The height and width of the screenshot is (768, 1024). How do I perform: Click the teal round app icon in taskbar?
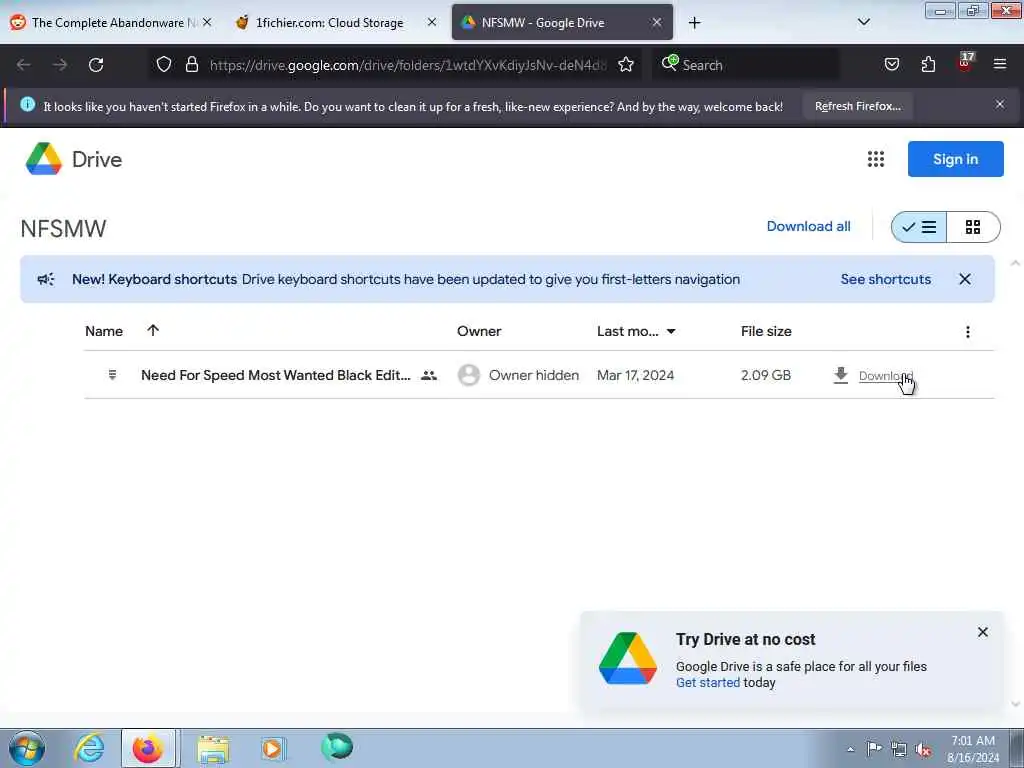337,747
